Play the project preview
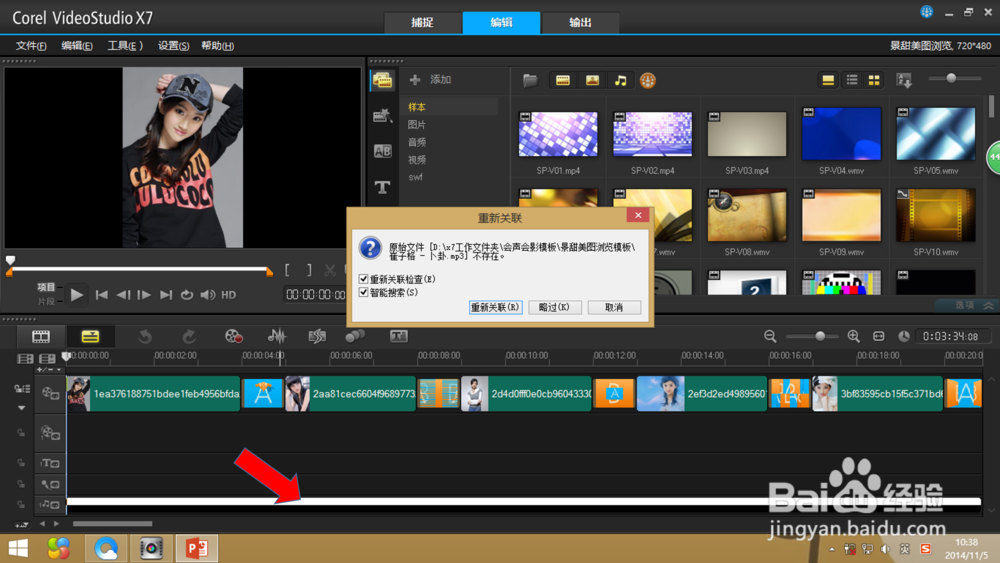 (x=77, y=295)
